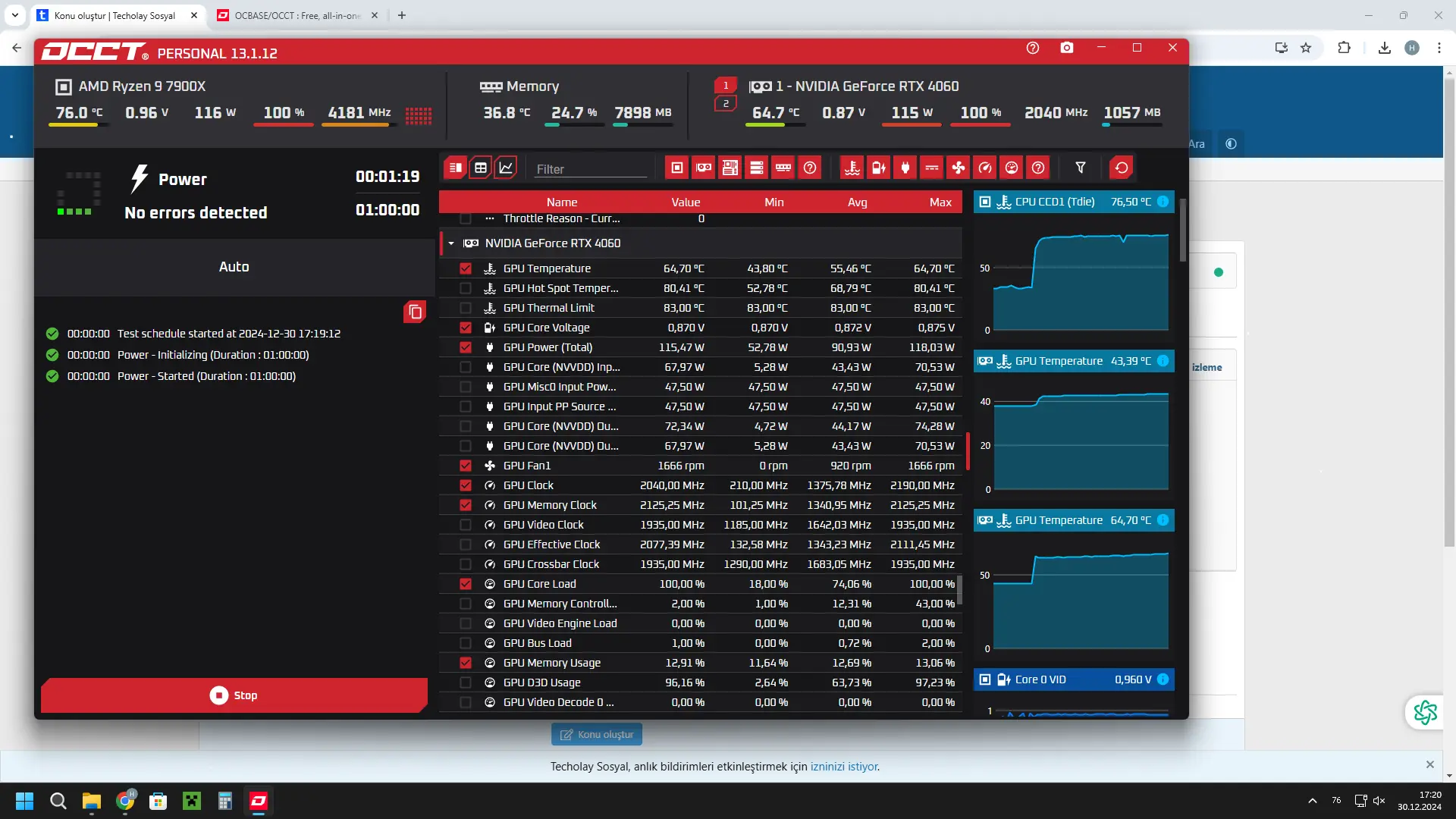
Task: Show current sensors filter button
Action: tap(932, 168)
